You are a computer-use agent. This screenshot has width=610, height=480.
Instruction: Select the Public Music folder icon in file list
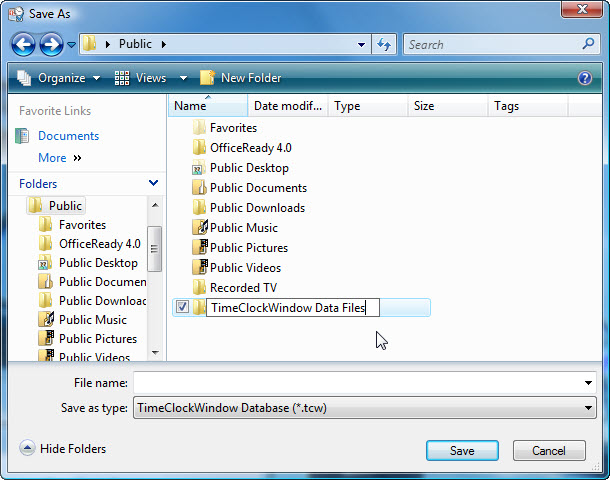[199, 228]
